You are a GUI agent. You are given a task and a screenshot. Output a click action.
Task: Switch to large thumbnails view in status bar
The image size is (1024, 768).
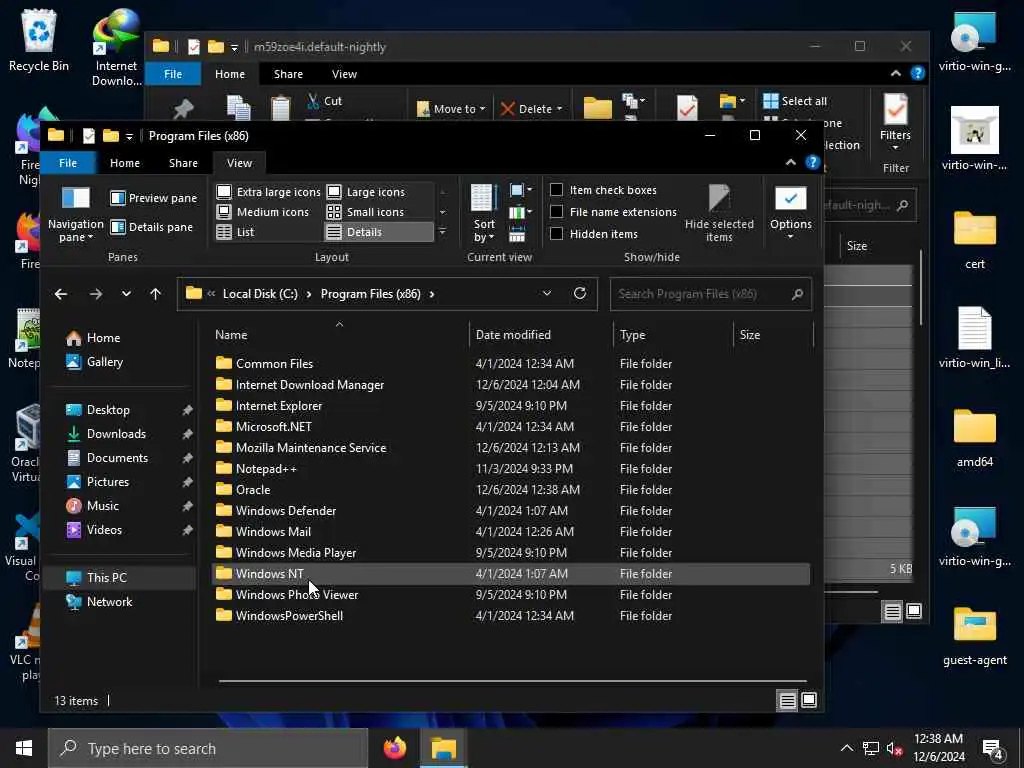(x=808, y=700)
